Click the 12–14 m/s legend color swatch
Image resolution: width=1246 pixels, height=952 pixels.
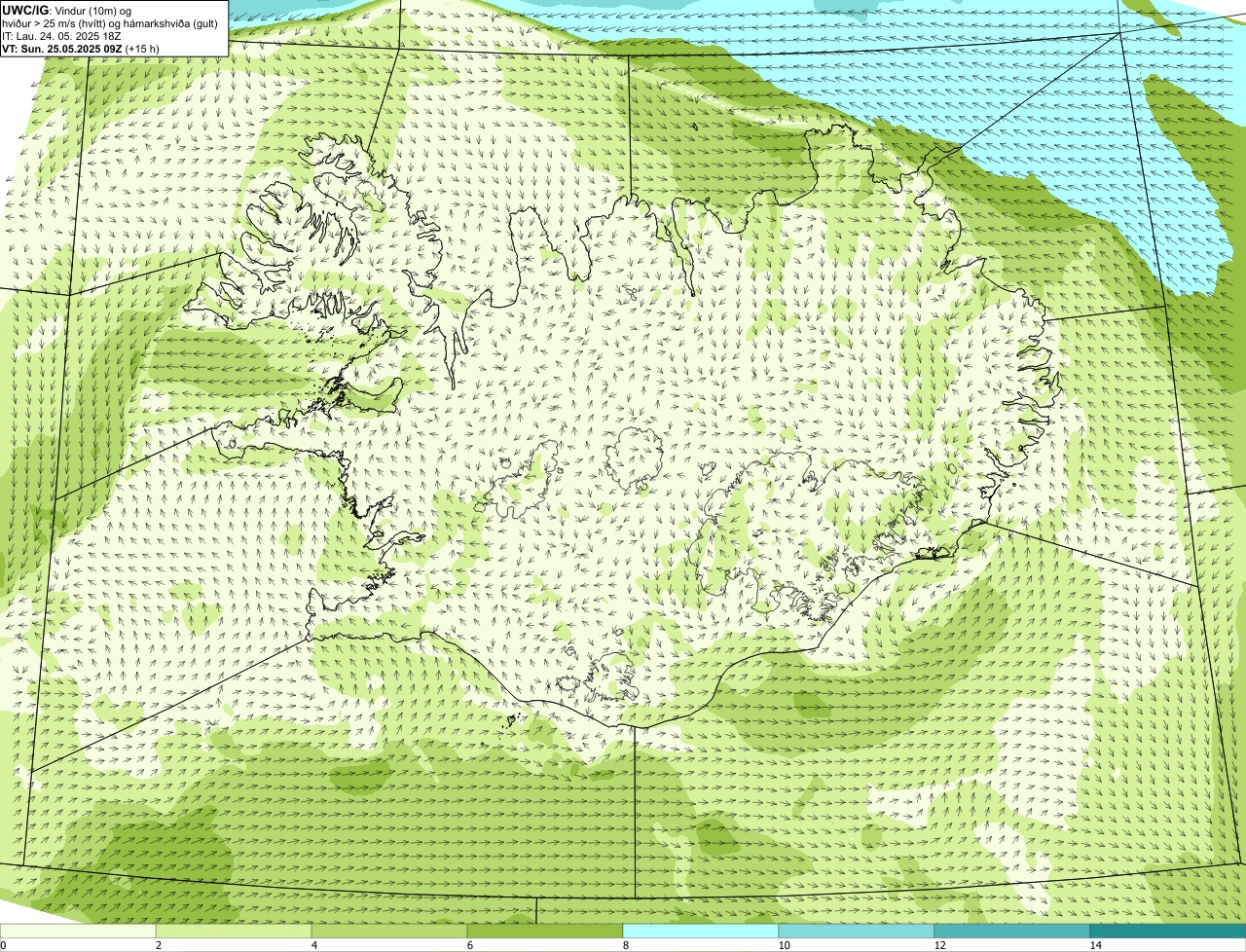point(1012,932)
